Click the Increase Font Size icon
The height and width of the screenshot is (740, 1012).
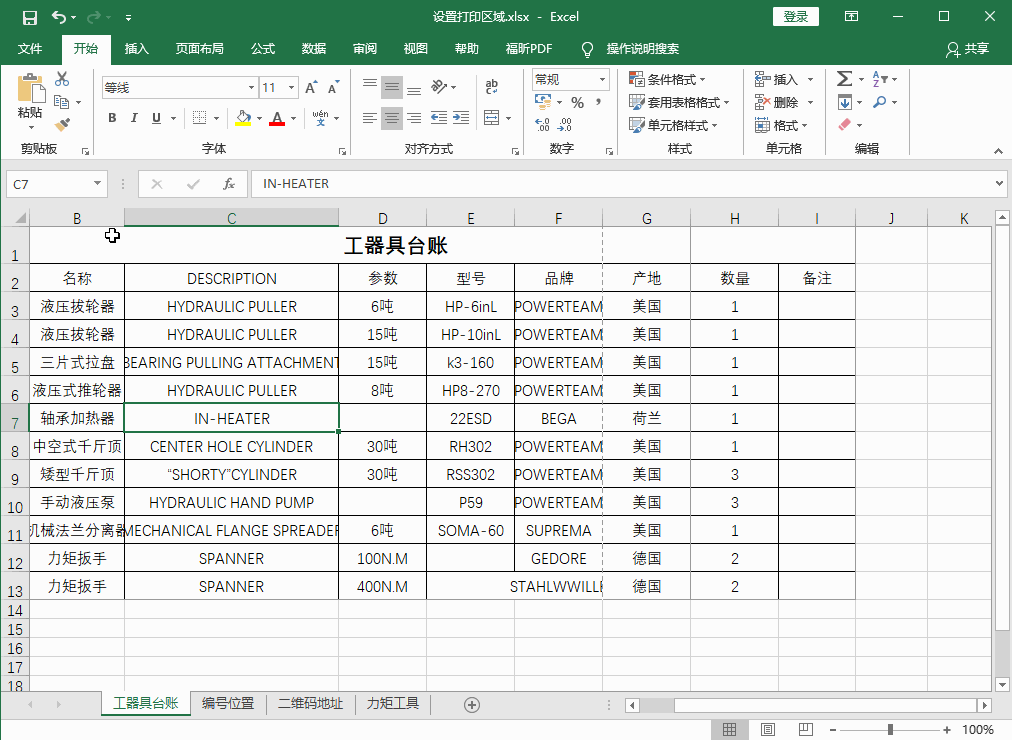311,88
